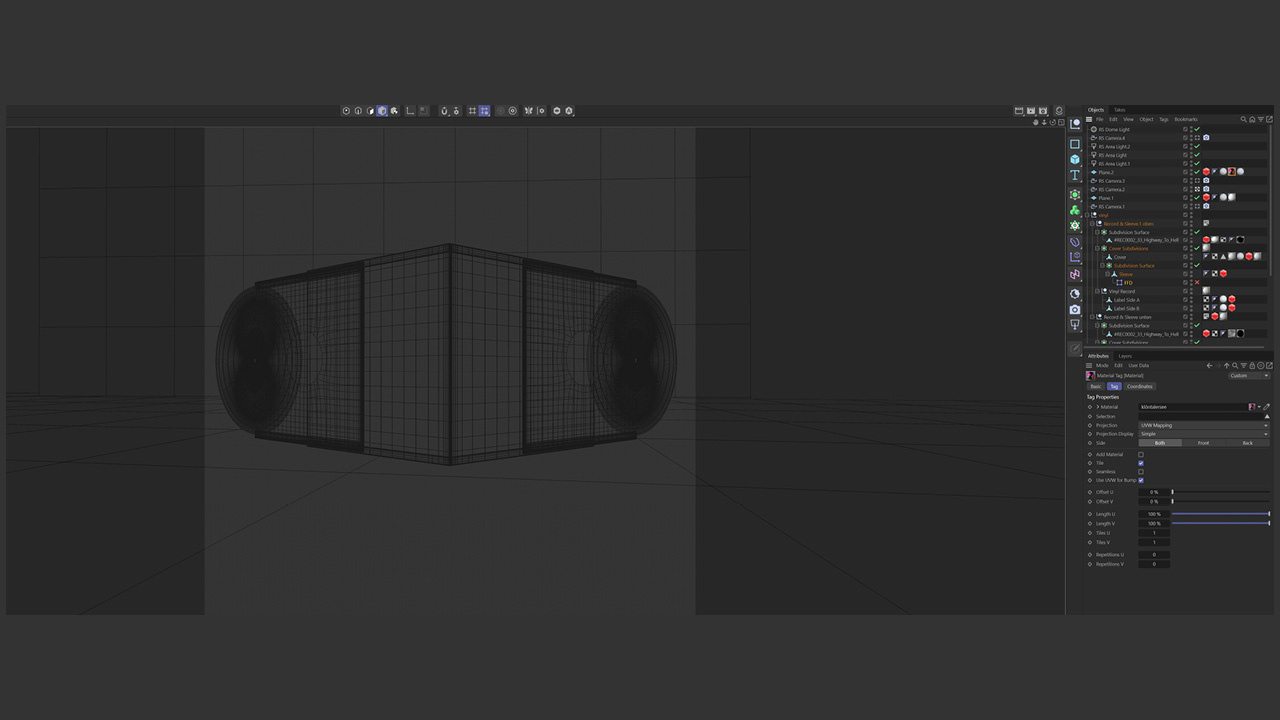Open the search icon in Objects manager
Screen dimensions: 1280x720
point(1244,119)
